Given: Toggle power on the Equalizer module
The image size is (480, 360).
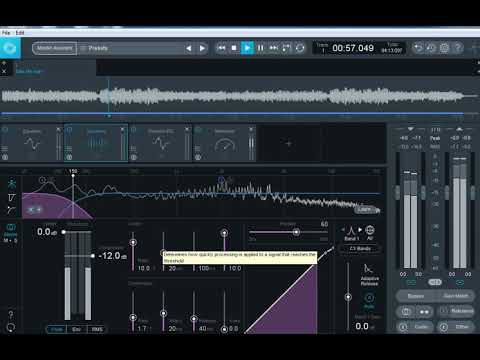Looking at the screenshot, I should [5, 130].
